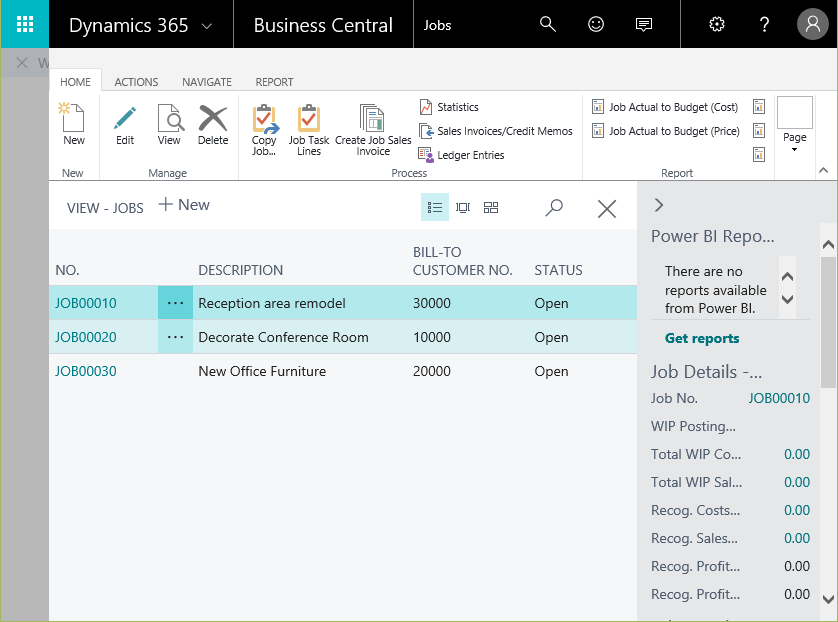Switch to list view layout
The height and width of the screenshot is (622, 838).
[x=434, y=207]
